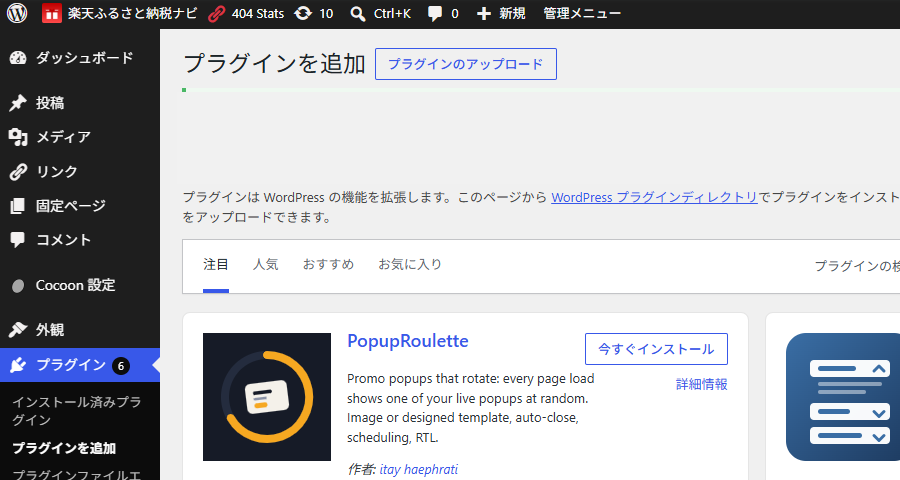900x480 pixels.
Task: Click the red site icon for 楽天ふるさと納税ナビ
Action: pos(52,13)
